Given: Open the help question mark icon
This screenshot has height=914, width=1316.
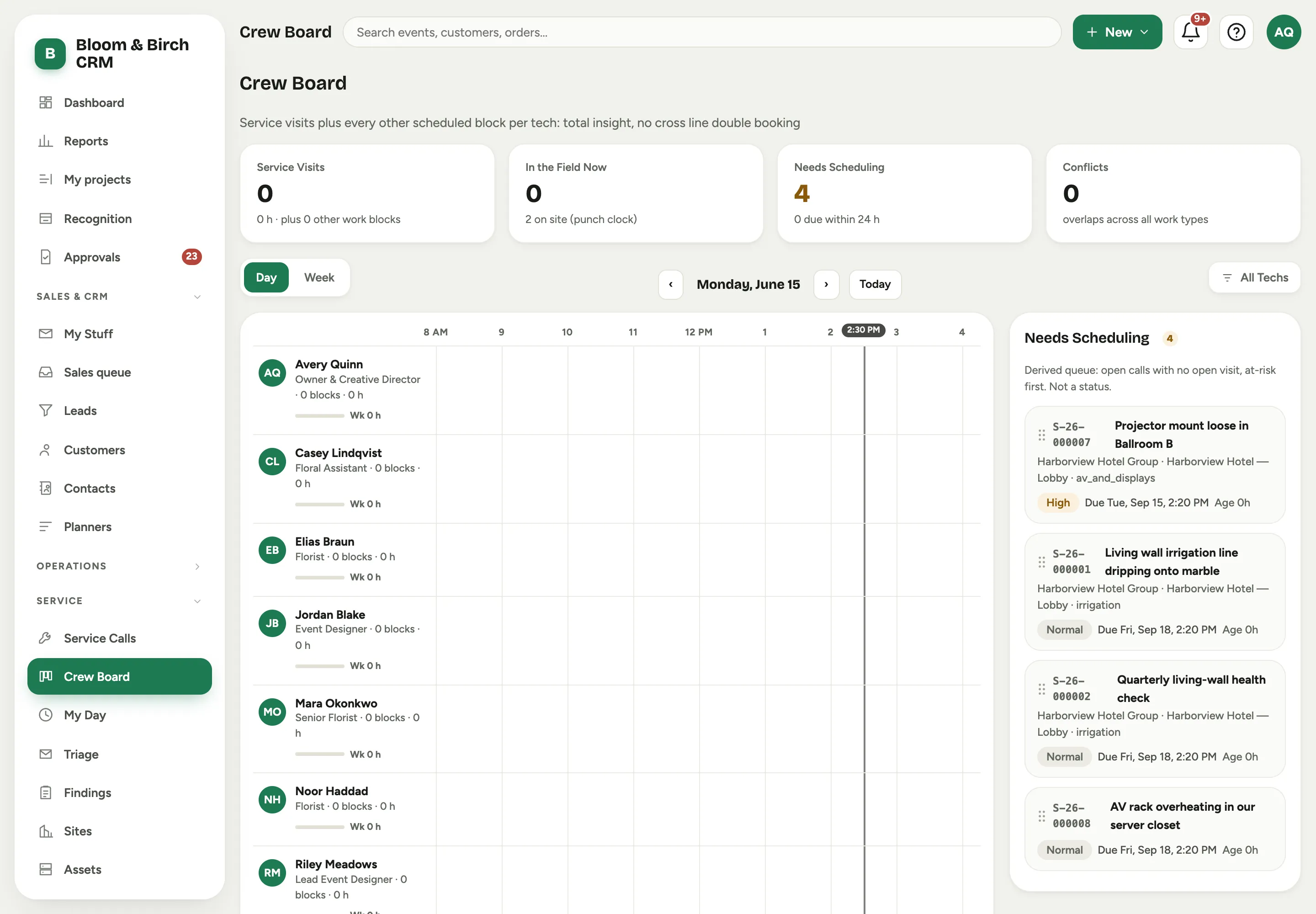Looking at the screenshot, I should tap(1236, 32).
